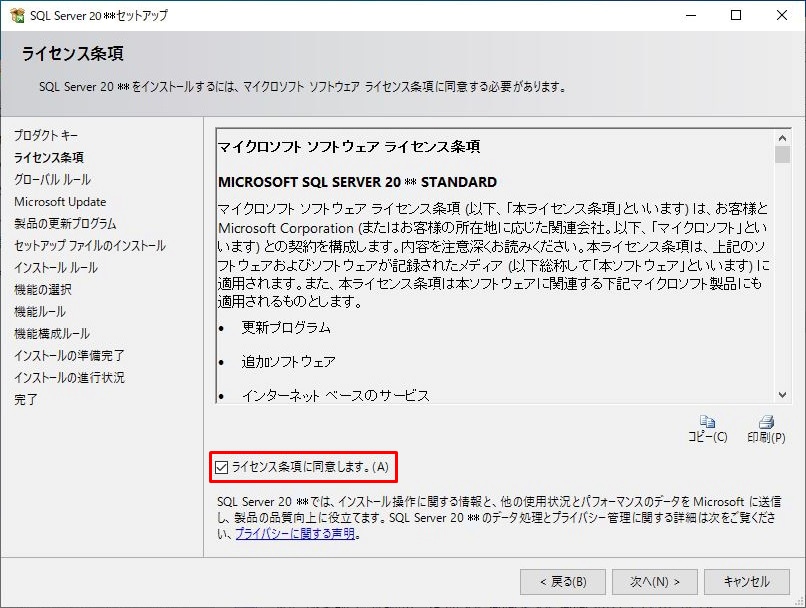This screenshot has height=608, width=806.
Task: Select the ライセンス条項 step in sidebar
Action: (x=49, y=157)
